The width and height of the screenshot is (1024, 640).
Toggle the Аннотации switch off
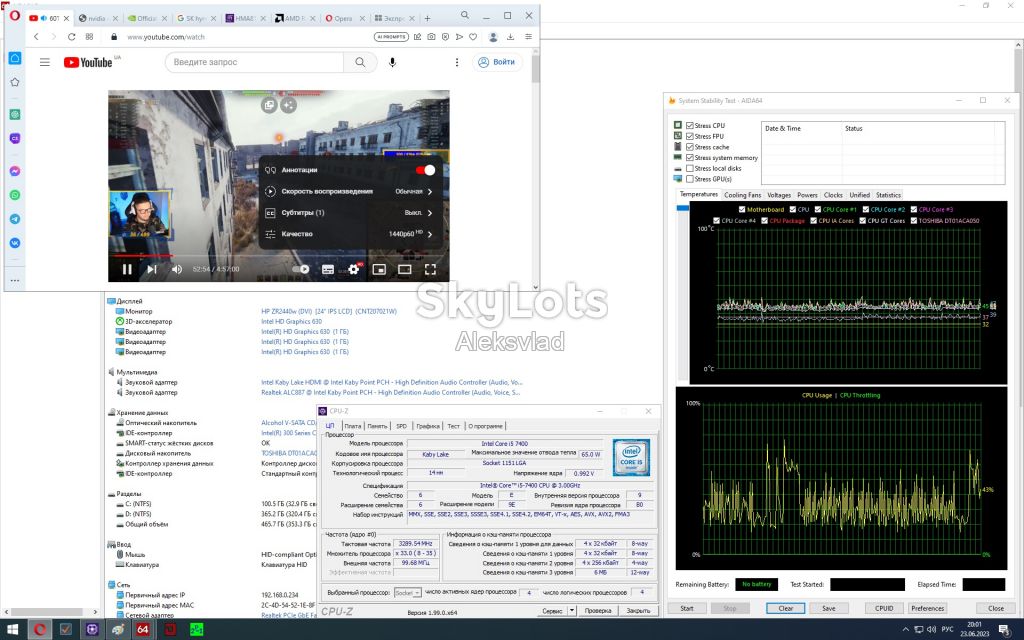[425, 170]
